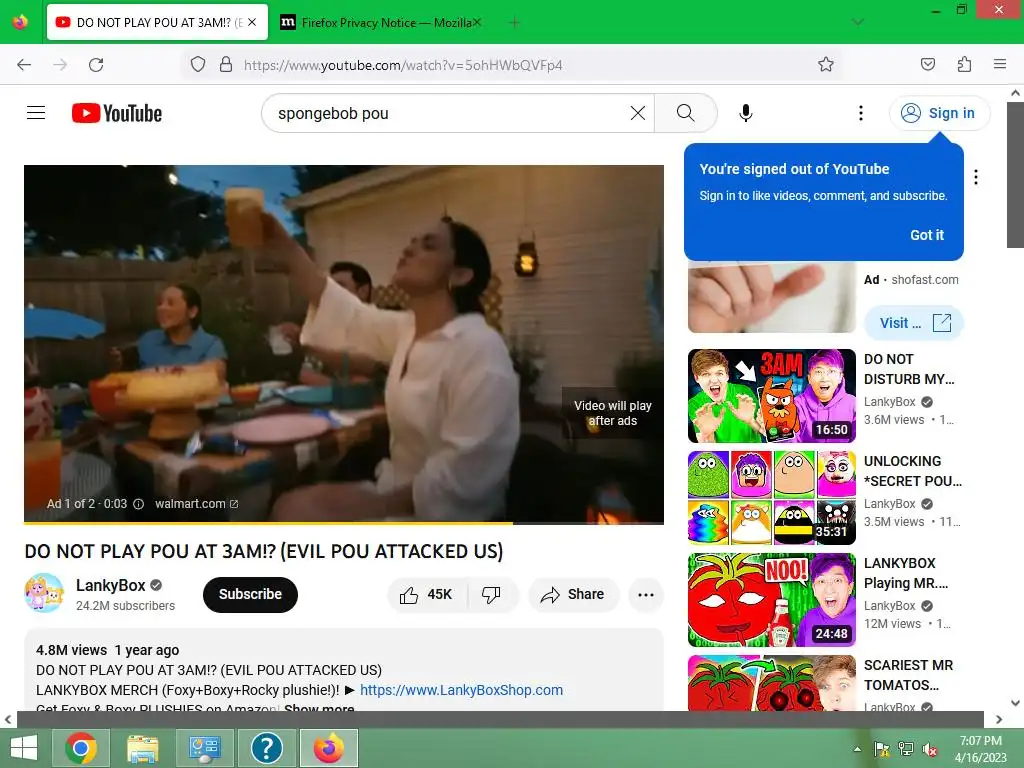Open the Save to Pocket icon
Viewport: 1024px width, 768px height.
928,64
